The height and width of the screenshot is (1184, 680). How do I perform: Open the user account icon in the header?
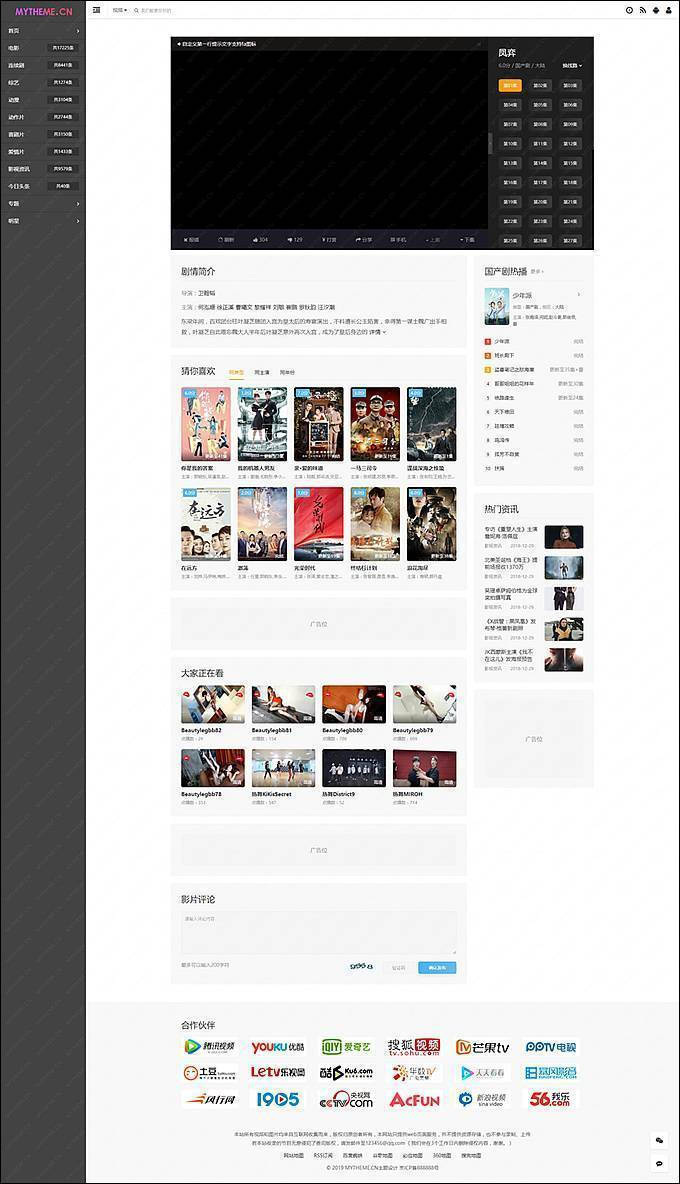[668, 11]
